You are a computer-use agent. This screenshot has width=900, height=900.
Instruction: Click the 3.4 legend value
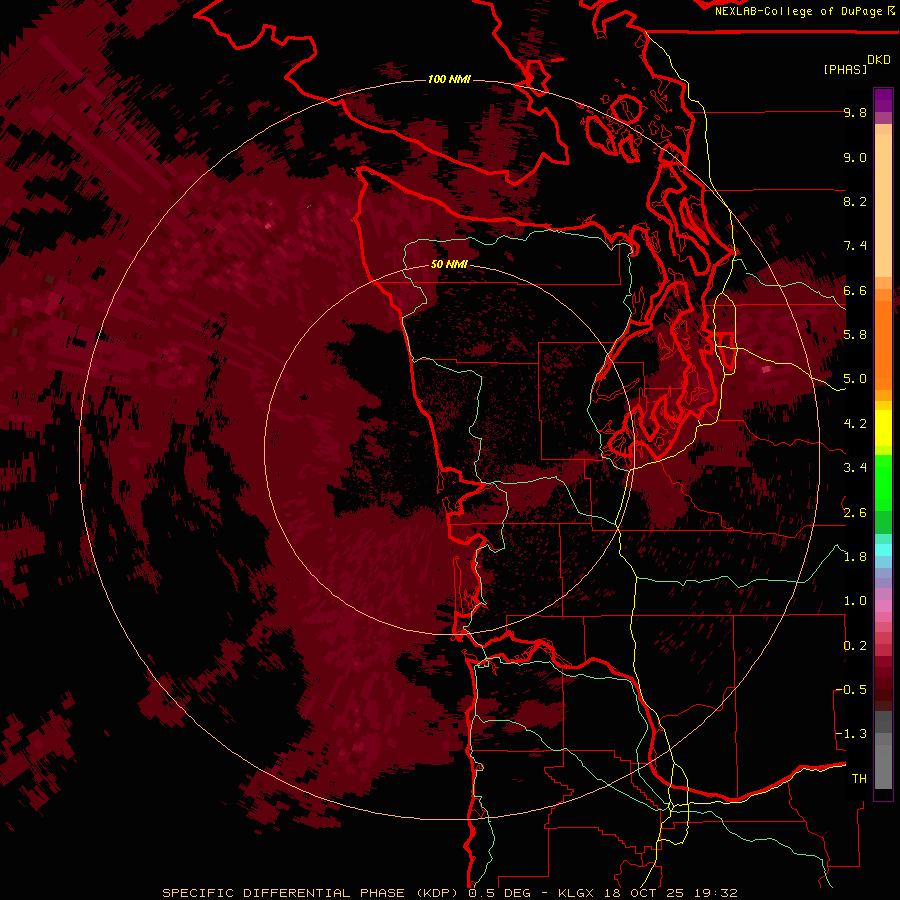[855, 468]
